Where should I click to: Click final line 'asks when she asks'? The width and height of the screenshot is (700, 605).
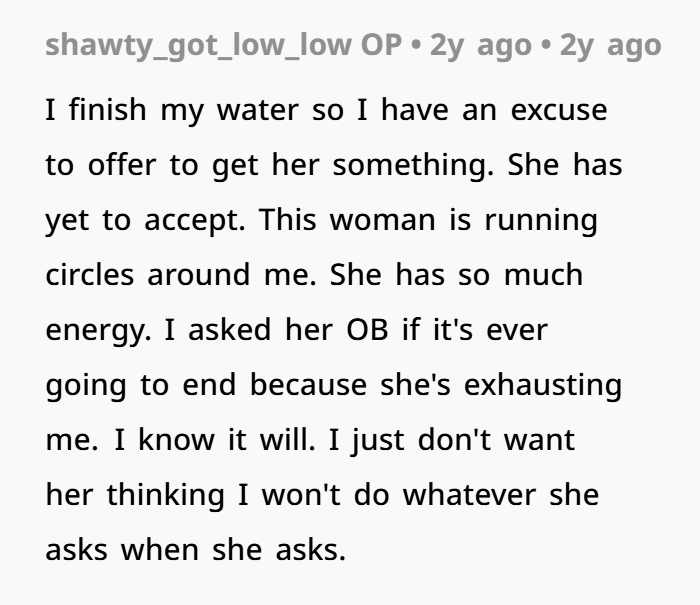[196, 550]
